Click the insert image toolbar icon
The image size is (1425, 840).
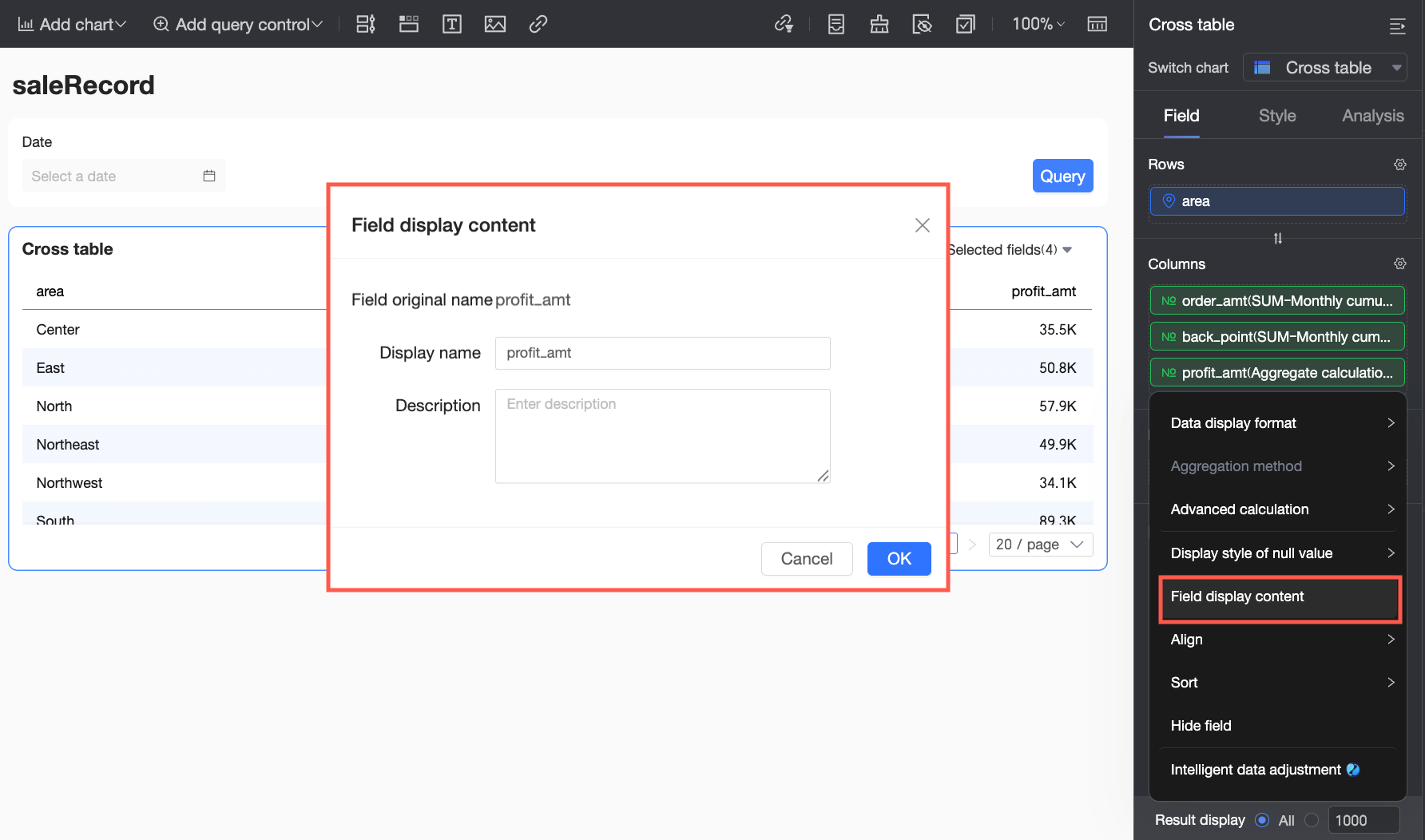(x=495, y=24)
